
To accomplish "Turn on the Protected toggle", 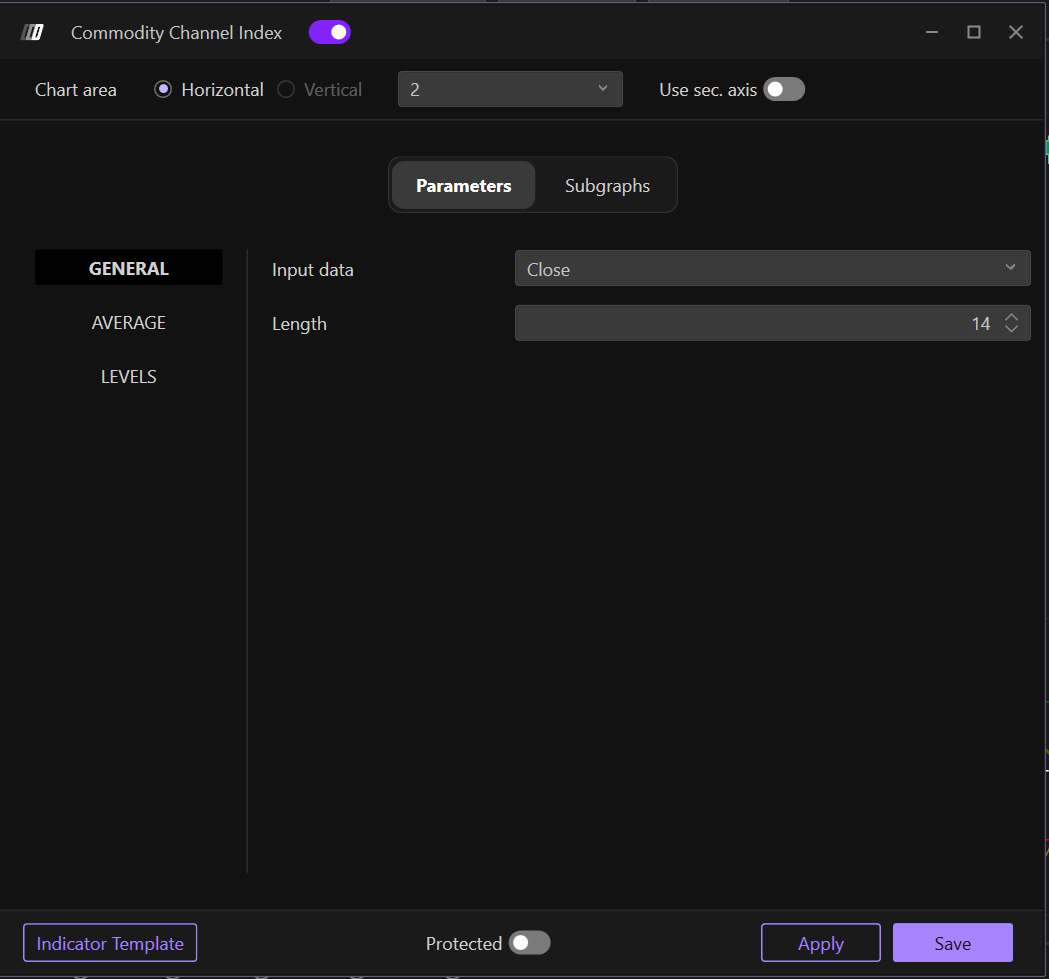I will 529,943.
